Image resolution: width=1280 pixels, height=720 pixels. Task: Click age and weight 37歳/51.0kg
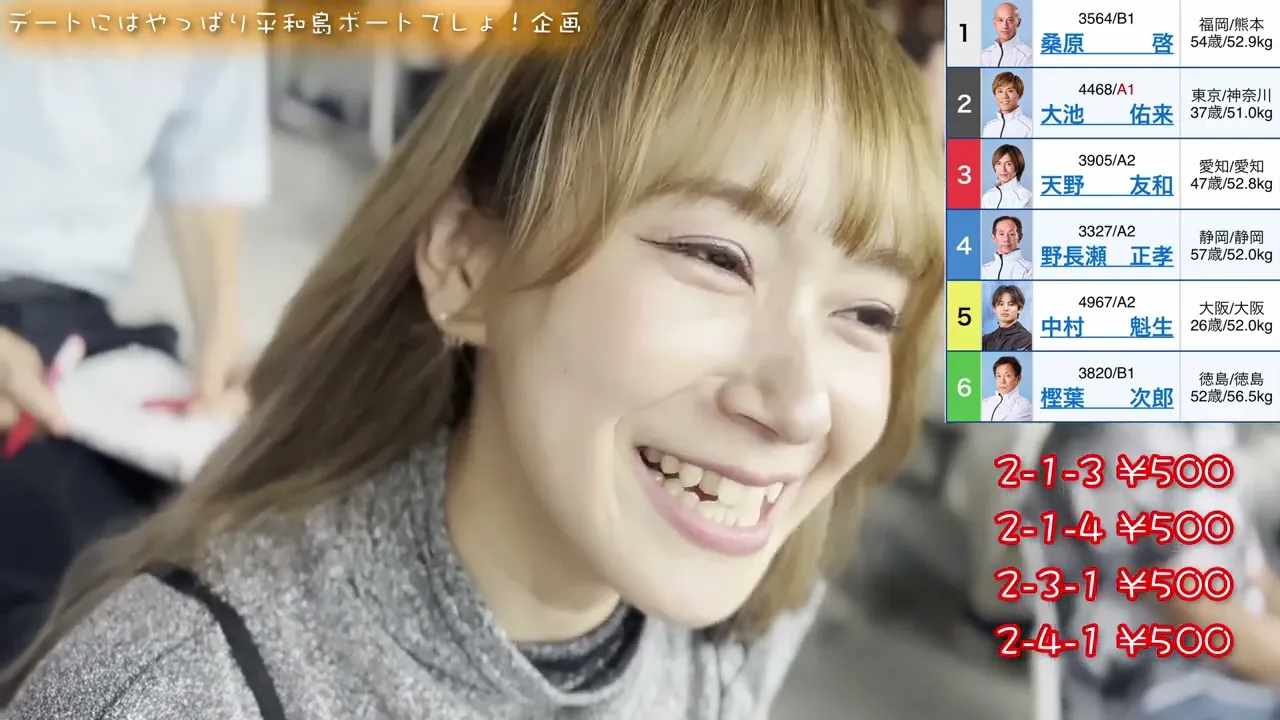1231,114
